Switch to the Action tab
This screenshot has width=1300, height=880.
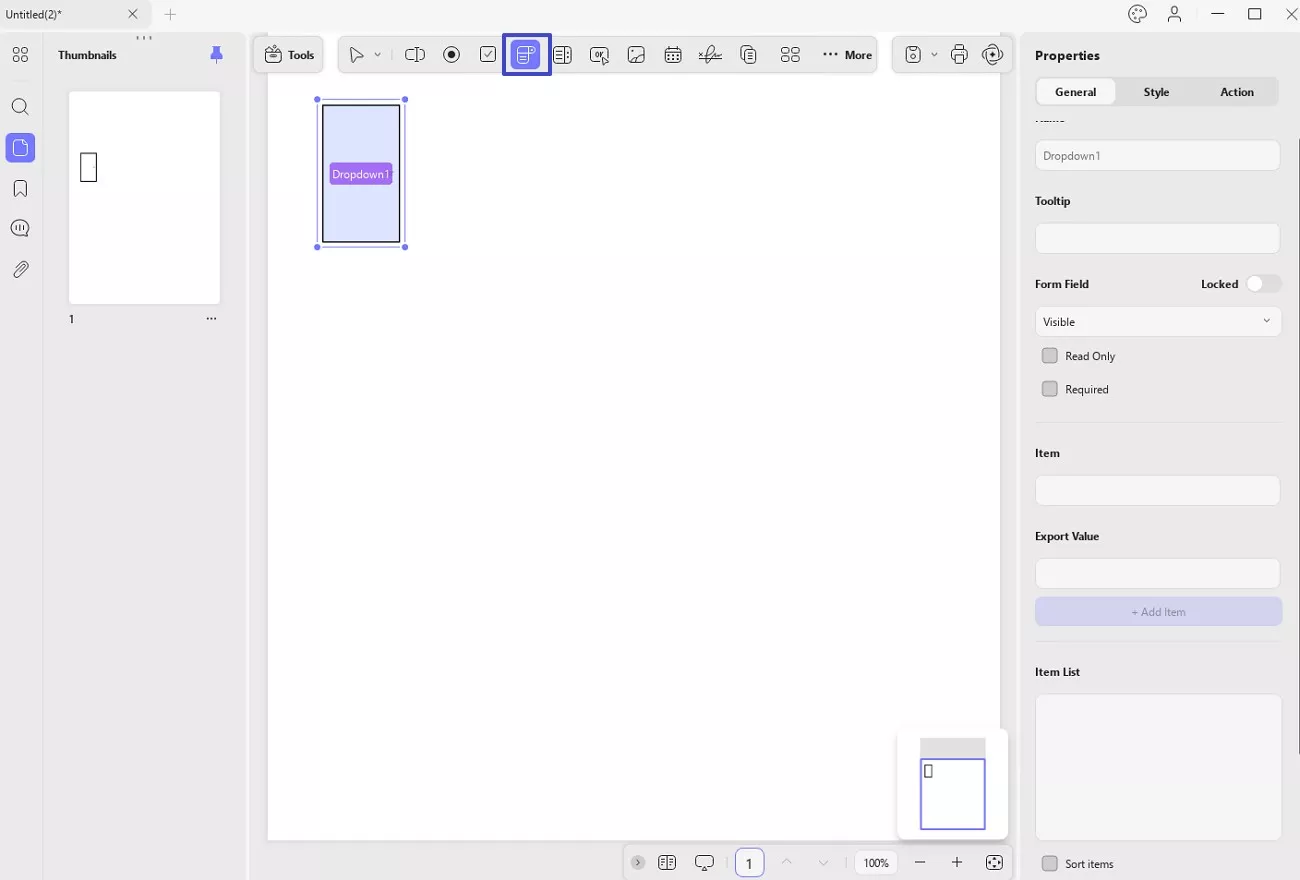point(1237,92)
